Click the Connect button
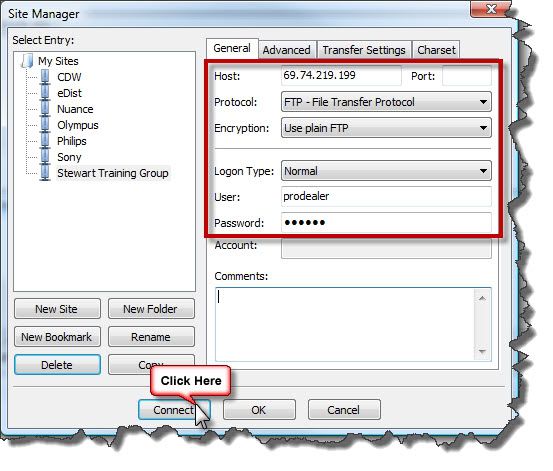Image resolution: width=553 pixels, height=471 pixels. (x=174, y=410)
